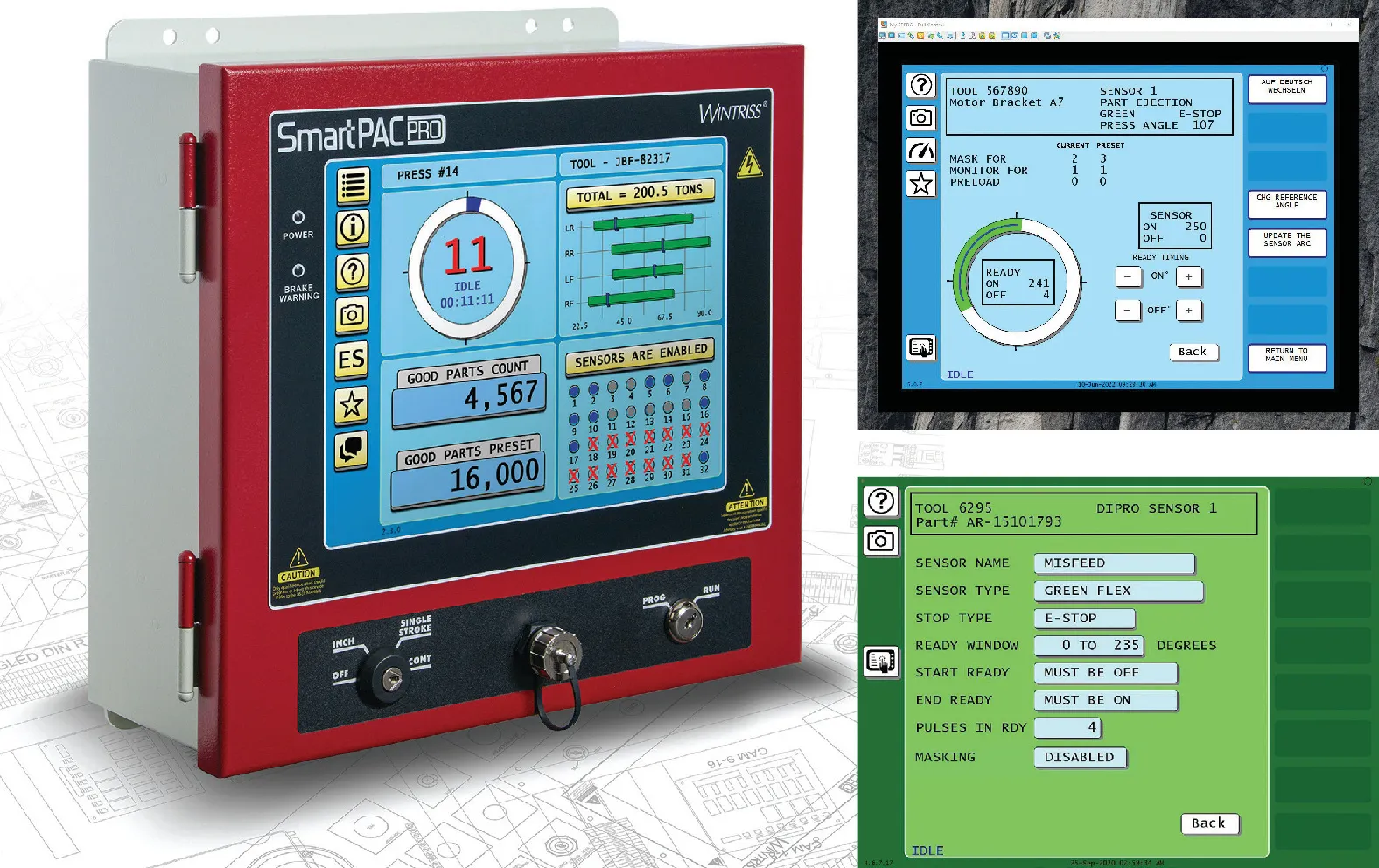Toggle END READY field showing MUST BE ON
The height and width of the screenshot is (868, 1379).
pos(1105,700)
